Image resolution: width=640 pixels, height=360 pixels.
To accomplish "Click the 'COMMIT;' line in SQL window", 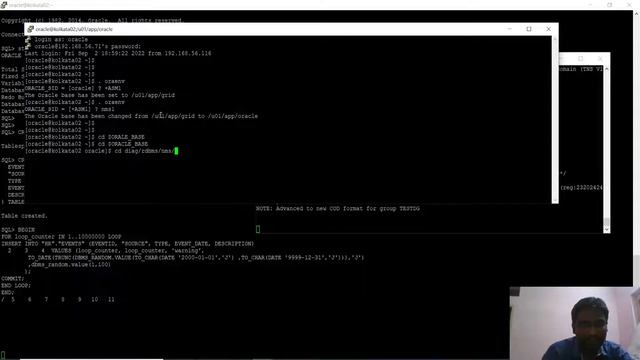I will click(13, 278).
